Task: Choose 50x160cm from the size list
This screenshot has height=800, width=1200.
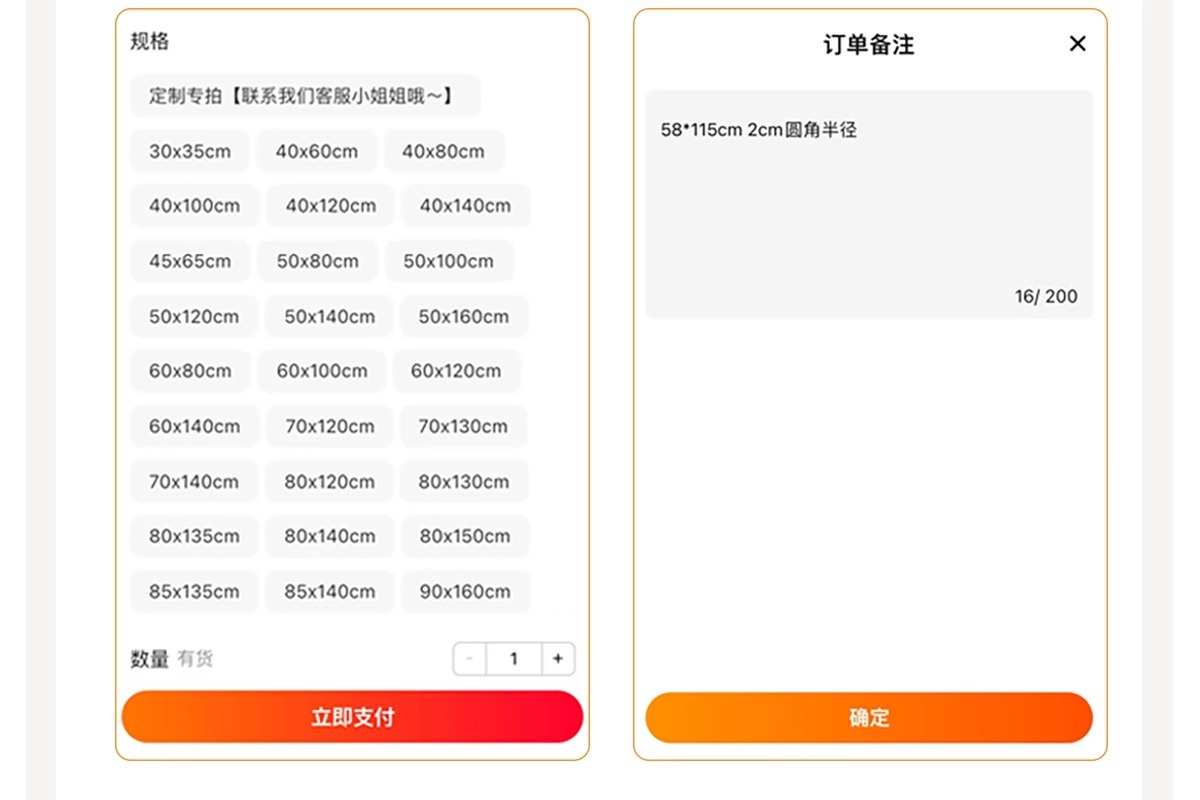Action: tap(464, 316)
